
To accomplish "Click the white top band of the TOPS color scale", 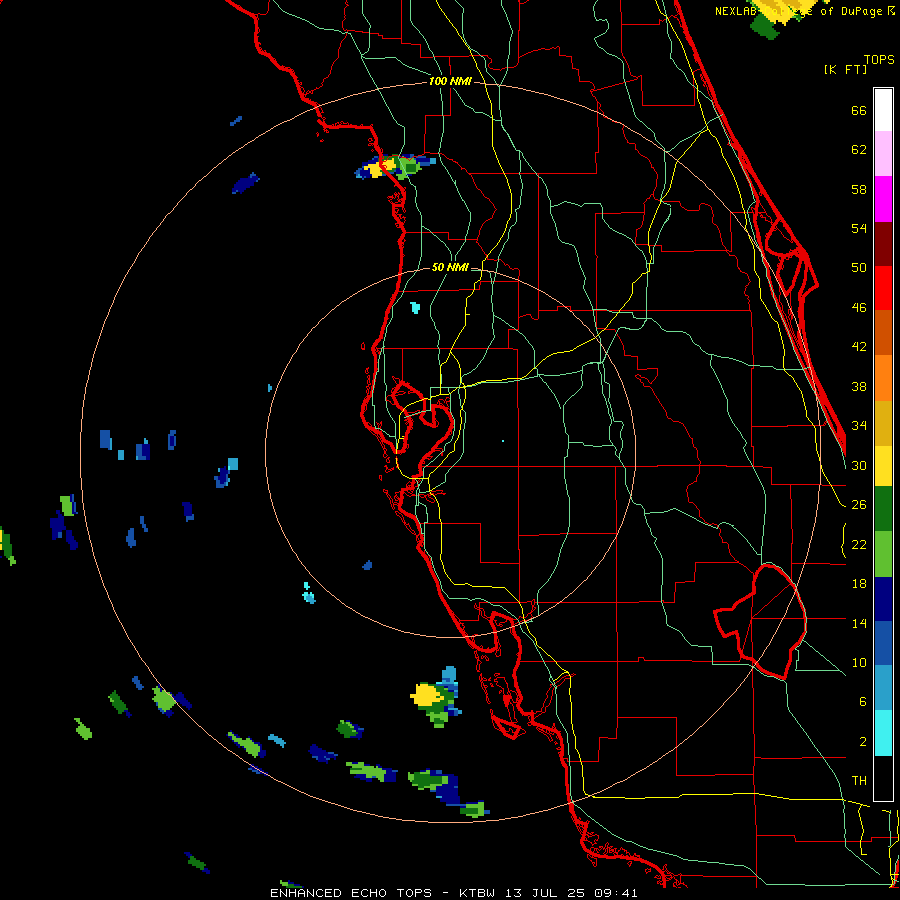I will (x=883, y=110).
